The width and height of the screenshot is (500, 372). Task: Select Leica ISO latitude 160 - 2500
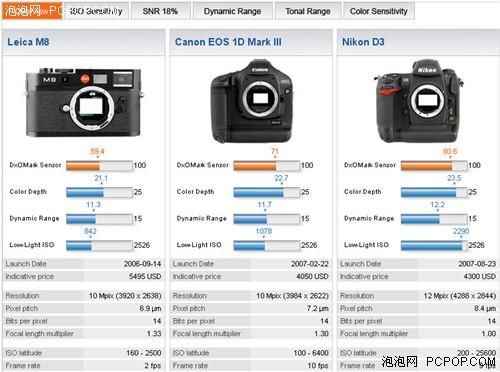[x=144, y=353]
